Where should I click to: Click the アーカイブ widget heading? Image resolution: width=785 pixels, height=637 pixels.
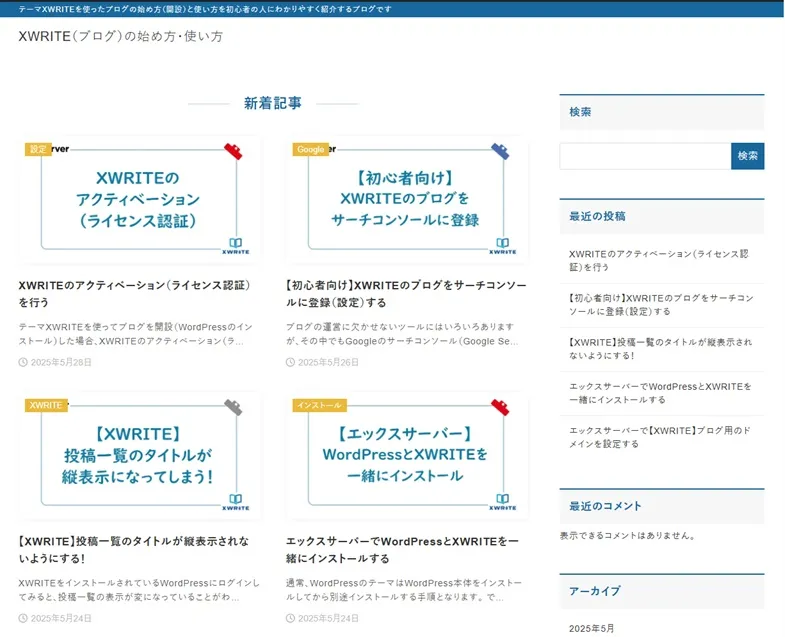tap(595, 591)
